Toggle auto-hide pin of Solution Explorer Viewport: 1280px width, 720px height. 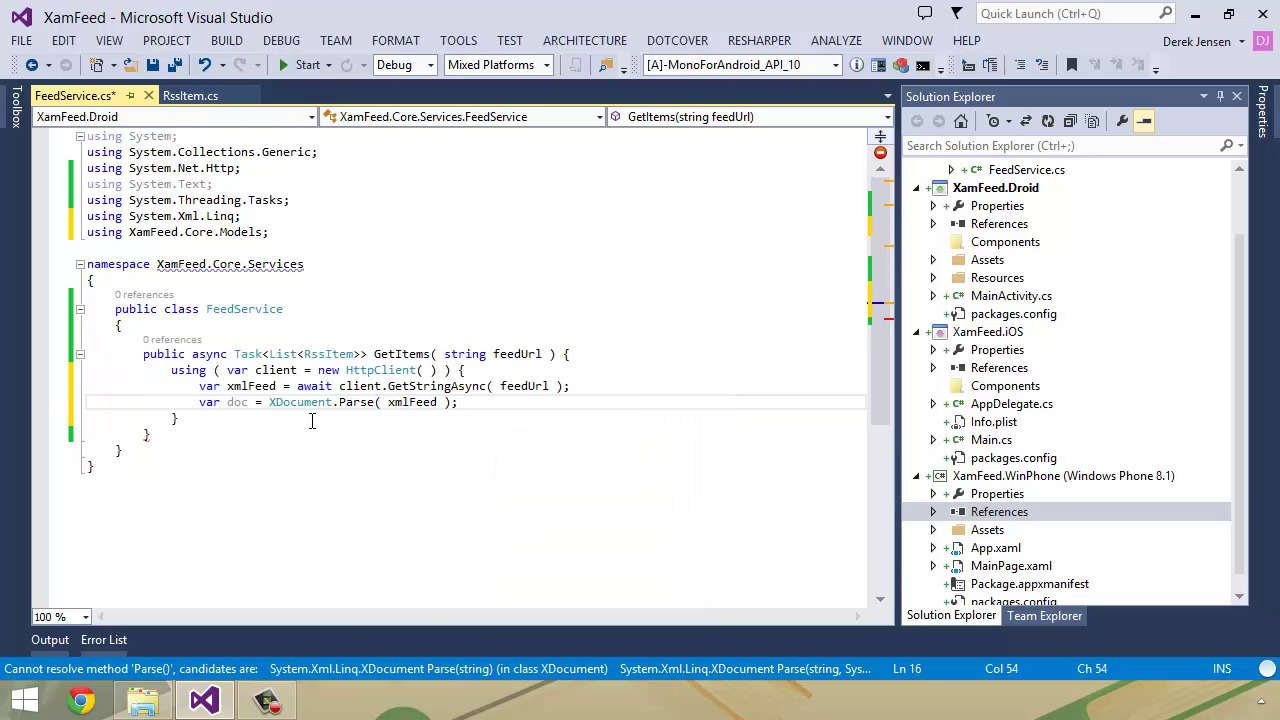coord(1220,96)
